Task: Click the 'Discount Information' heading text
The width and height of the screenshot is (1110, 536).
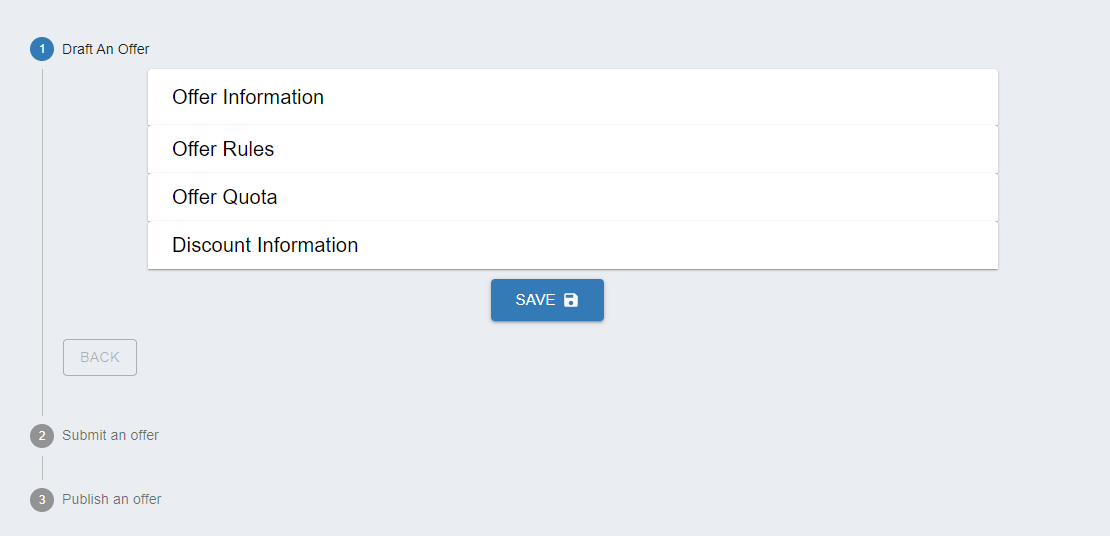Action: pyautogui.click(x=265, y=245)
